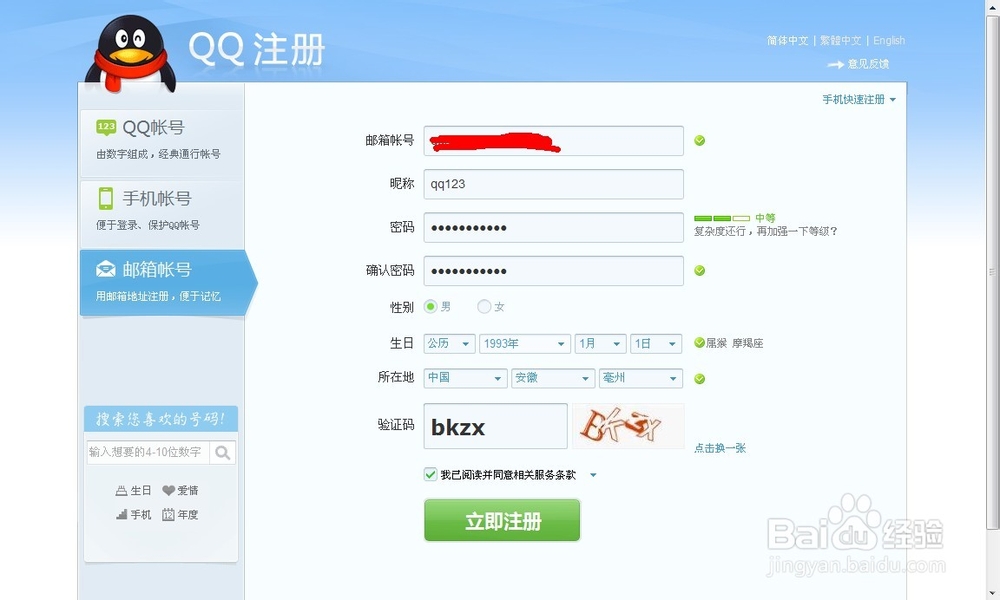Switch language to English
The width and height of the screenshot is (1000, 600).
pyautogui.click(x=889, y=41)
